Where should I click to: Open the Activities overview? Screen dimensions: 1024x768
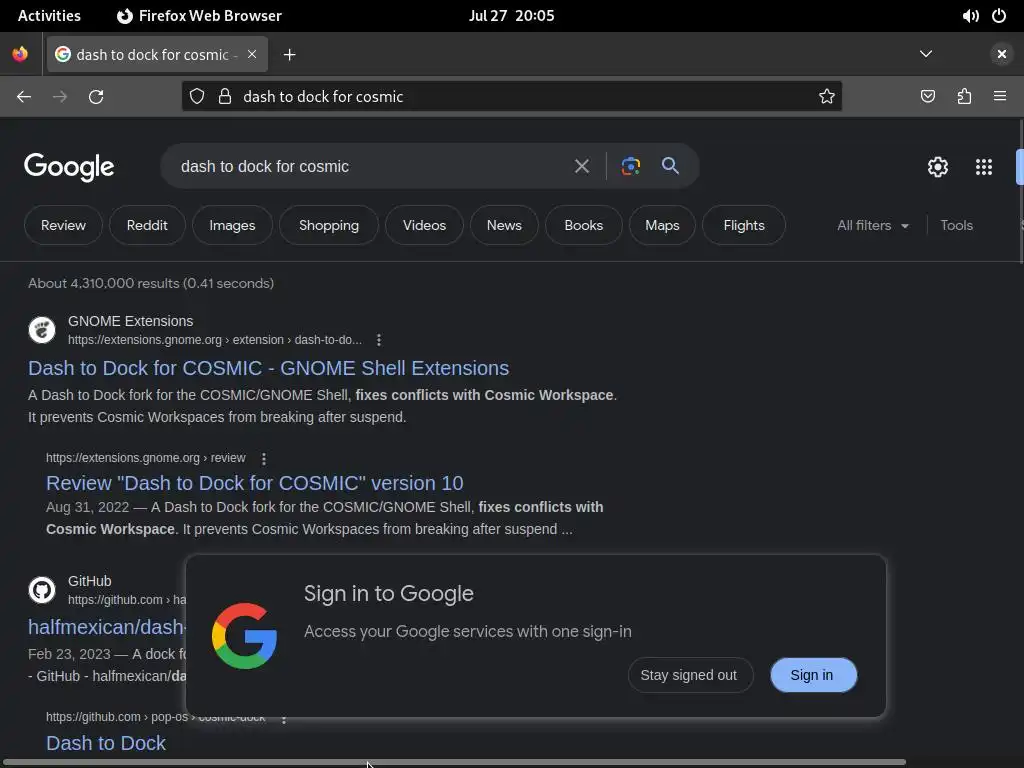pos(49,16)
